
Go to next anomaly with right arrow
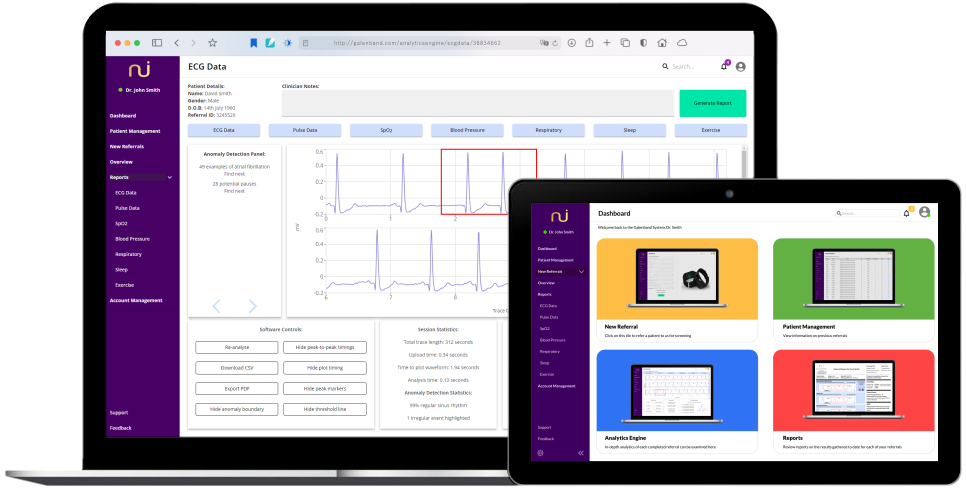pos(252,306)
